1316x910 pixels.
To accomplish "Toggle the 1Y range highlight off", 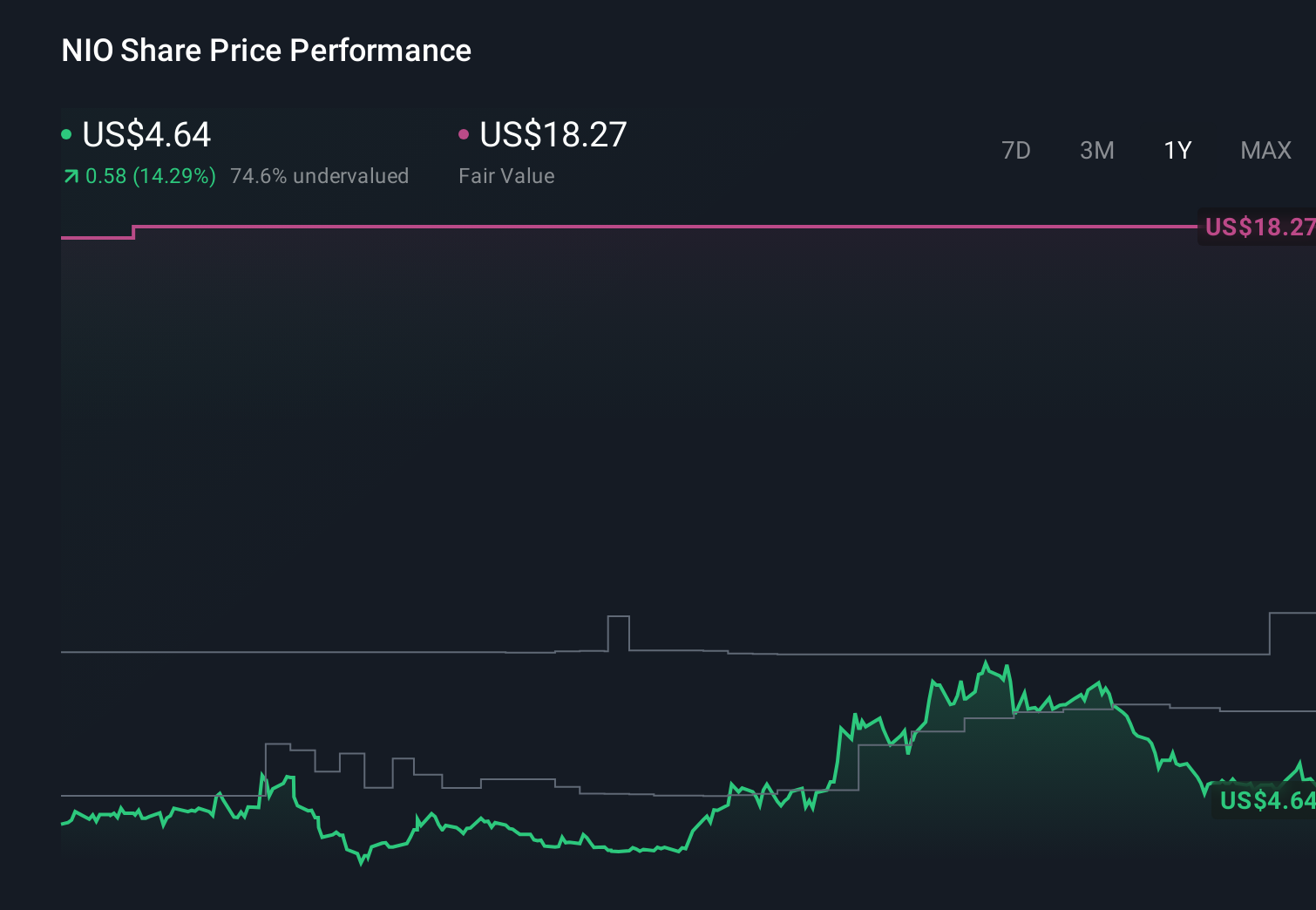I will point(1177,150).
